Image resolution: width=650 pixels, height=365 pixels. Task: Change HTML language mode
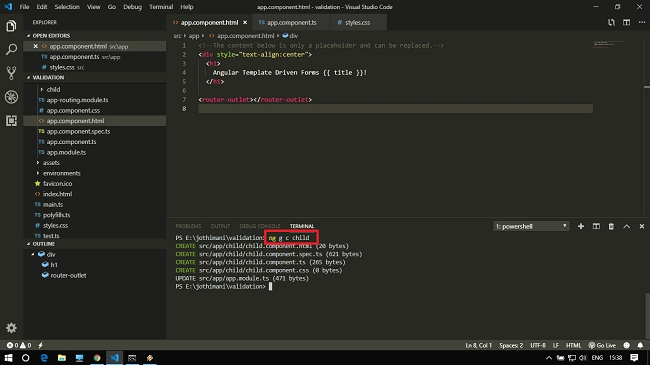pos(573,345)
